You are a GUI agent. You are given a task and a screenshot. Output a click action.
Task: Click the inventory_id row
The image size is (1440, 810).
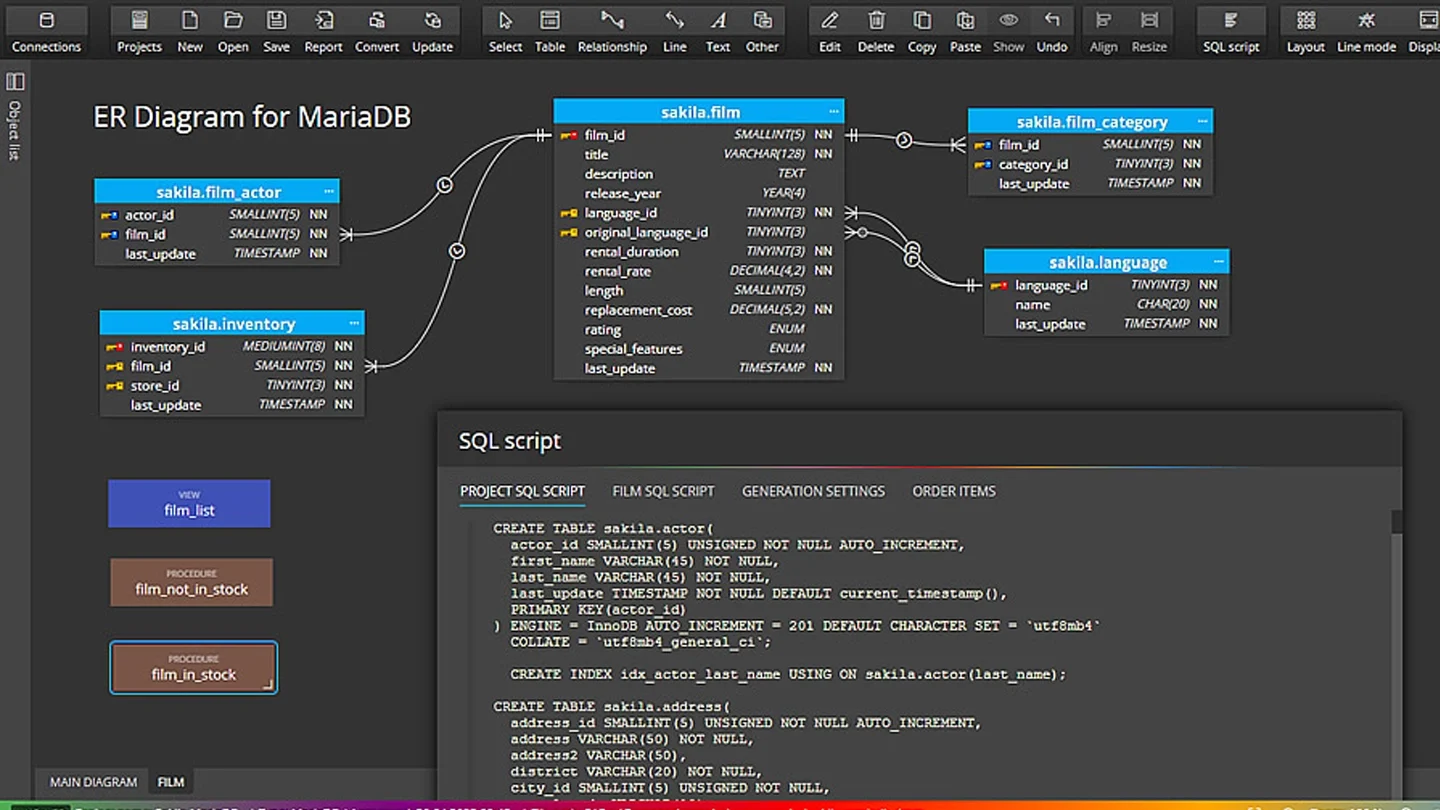point(232,347)
